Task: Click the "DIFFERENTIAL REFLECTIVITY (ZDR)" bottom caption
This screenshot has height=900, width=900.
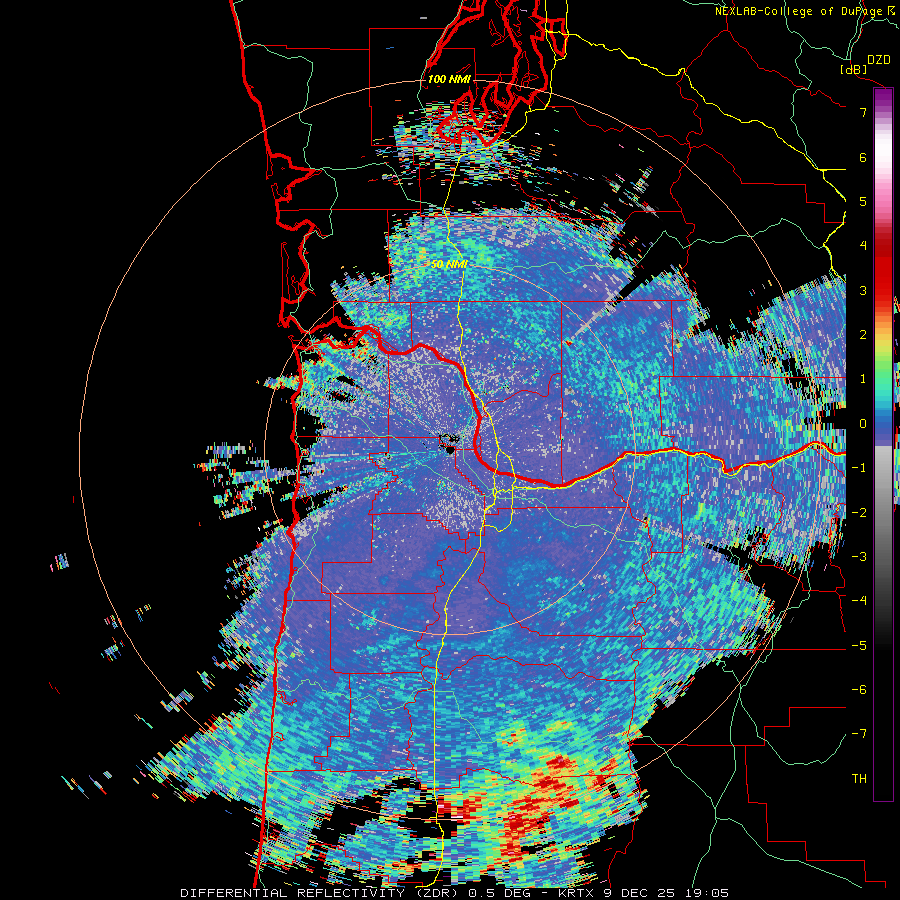Action: point(321,893)
